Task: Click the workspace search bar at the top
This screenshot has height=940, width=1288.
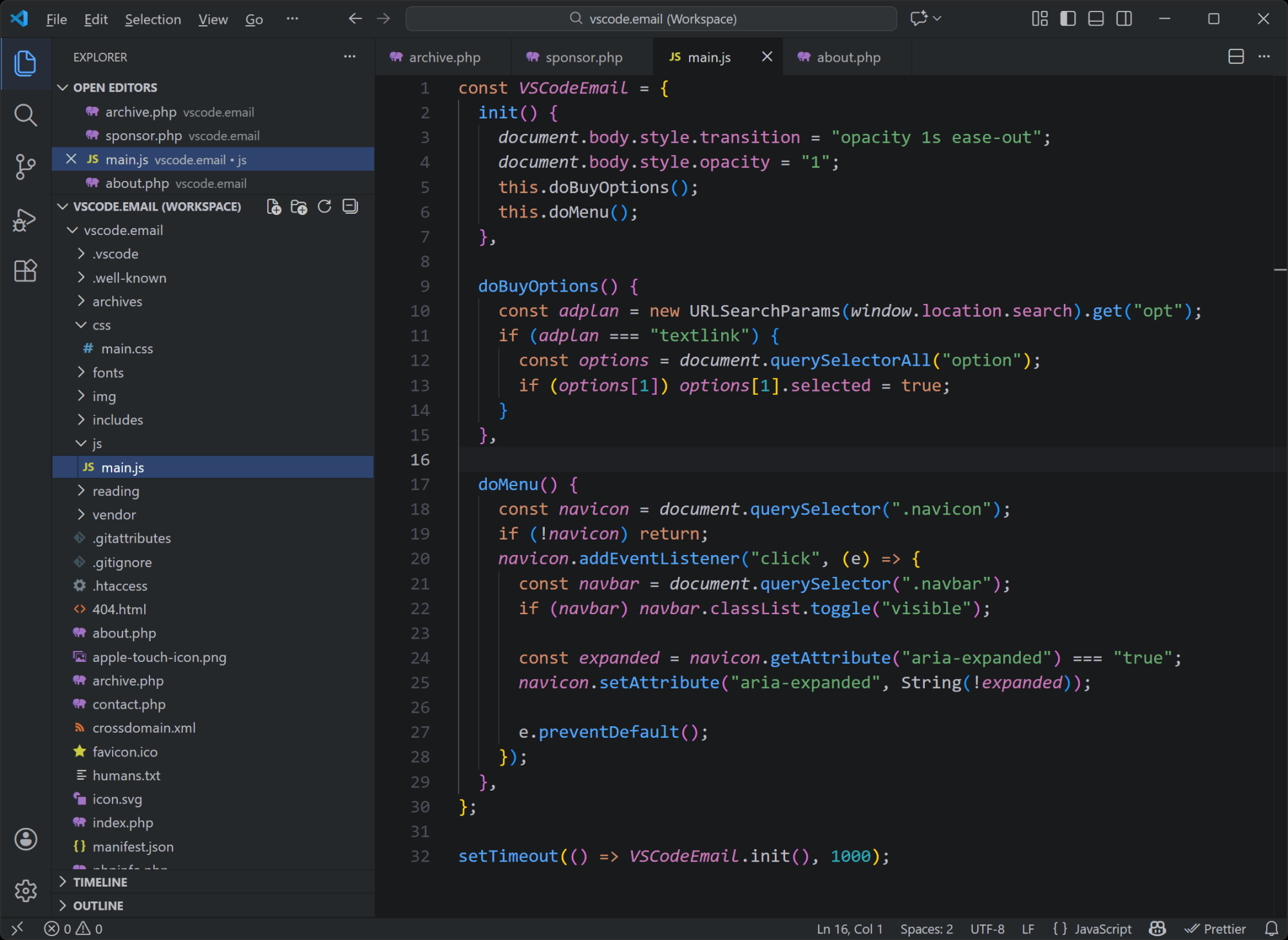Action: click(x=650, y=19)
